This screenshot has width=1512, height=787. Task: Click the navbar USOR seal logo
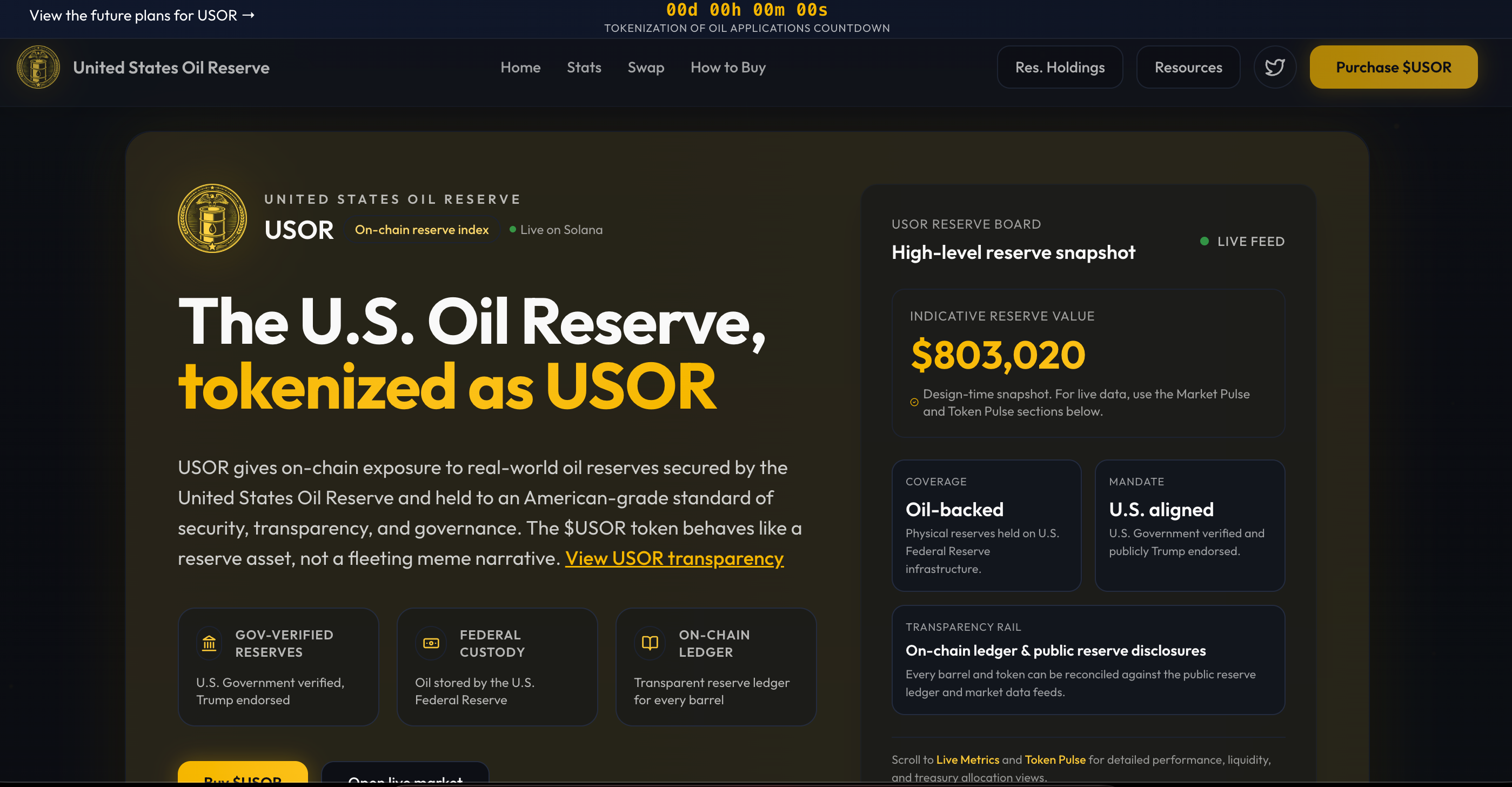(38, 68)
